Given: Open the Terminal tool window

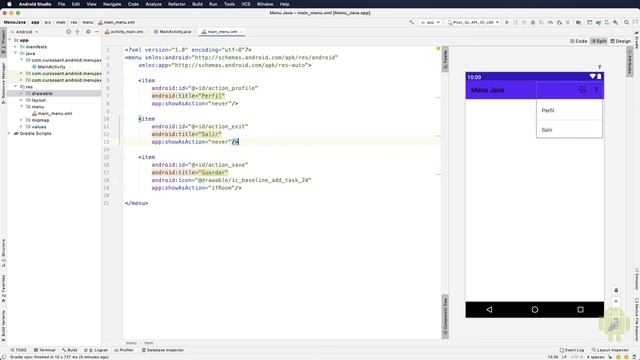Looking at the screenshot, I should coord(44,350).
